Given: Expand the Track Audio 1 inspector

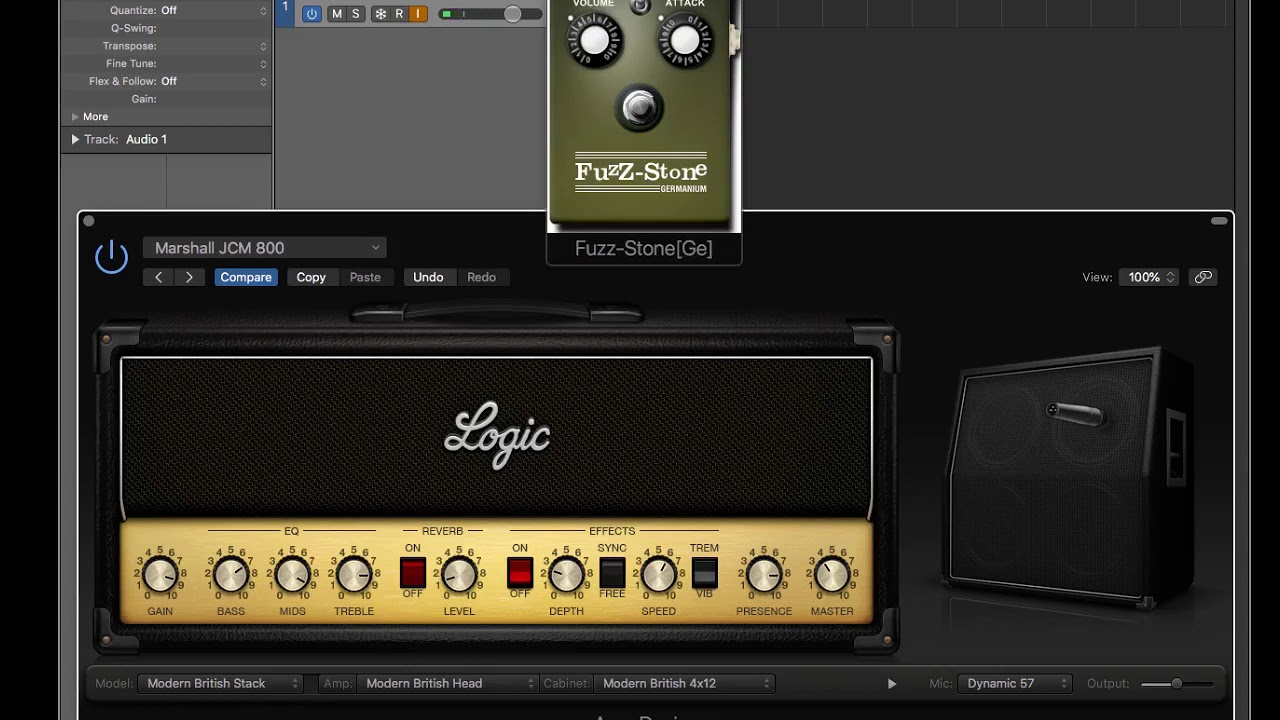Looking at the screenshot, I should click(x=75, y=139).
